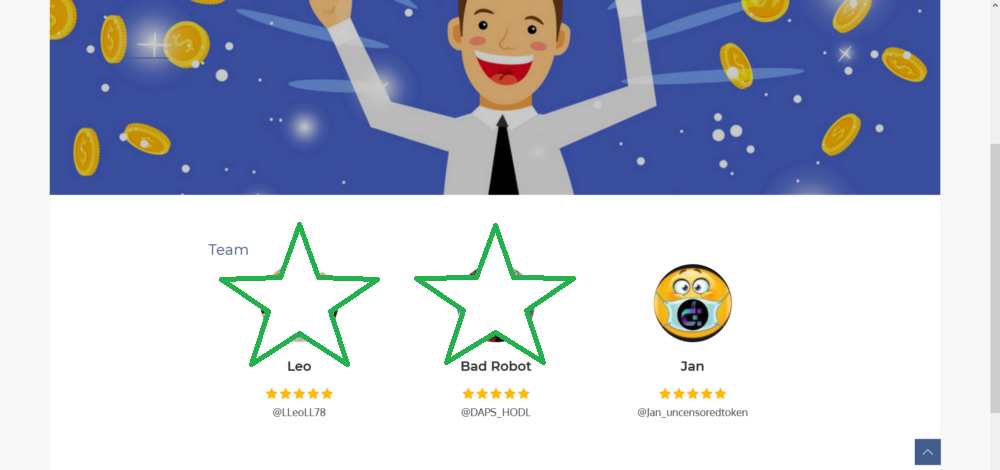Click the Leo team member name
This screenshot has width=1000, height=470.
[299, 366]
